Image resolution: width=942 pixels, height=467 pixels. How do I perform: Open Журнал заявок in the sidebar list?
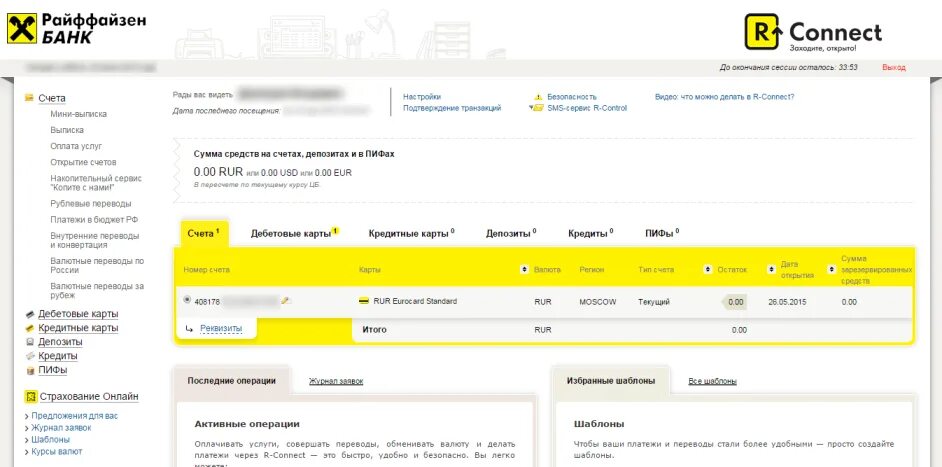click(x=61, y=428)
